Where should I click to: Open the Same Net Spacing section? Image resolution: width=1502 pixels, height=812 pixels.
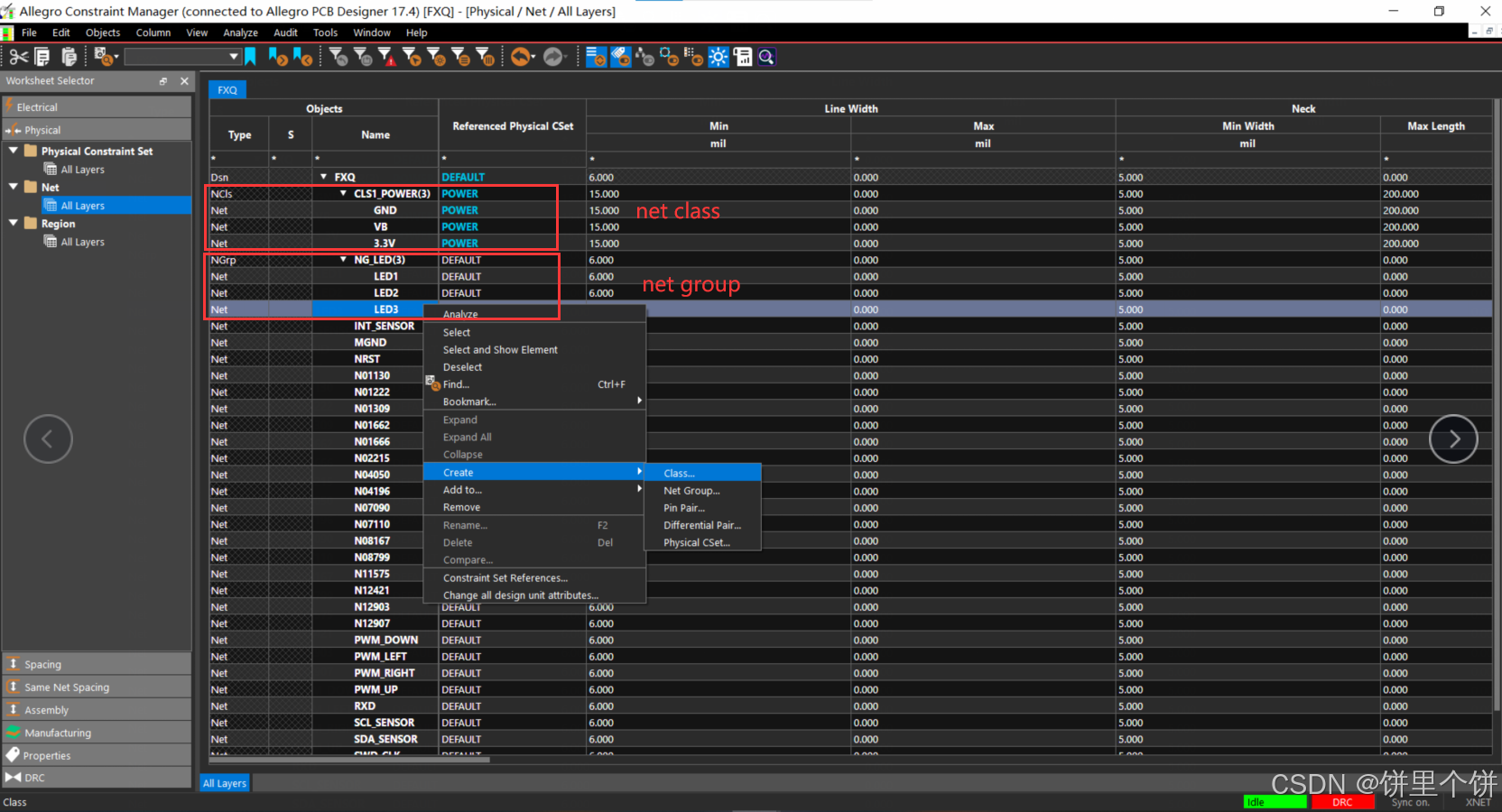pyautogui.click(x=97, y=687)
